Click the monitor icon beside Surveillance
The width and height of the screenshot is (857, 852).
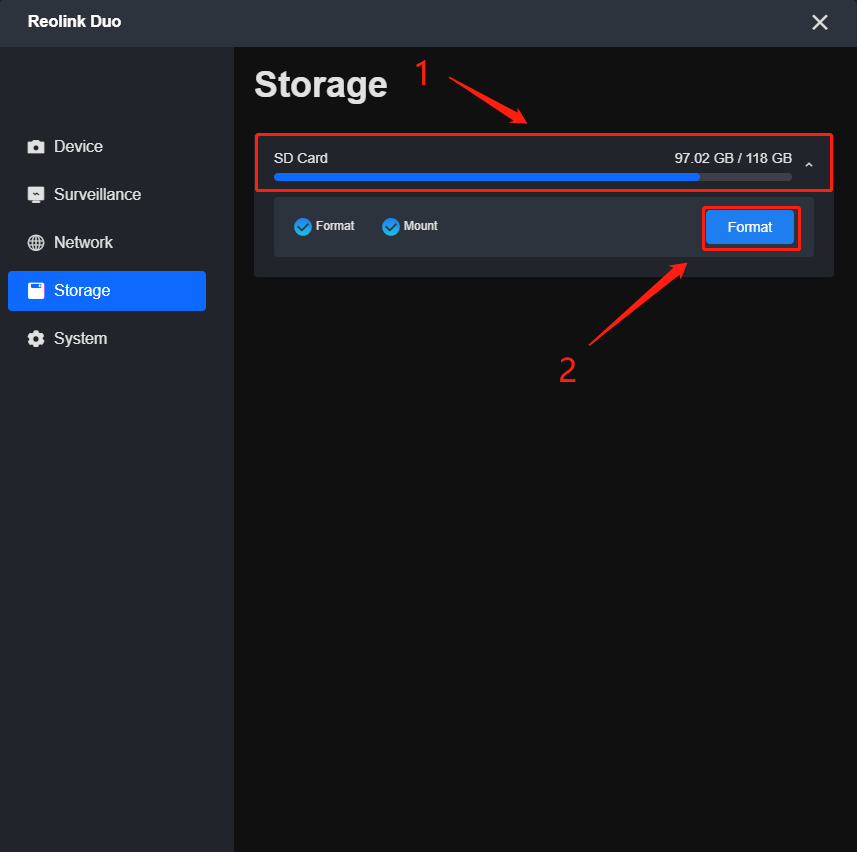coord(36,195)
